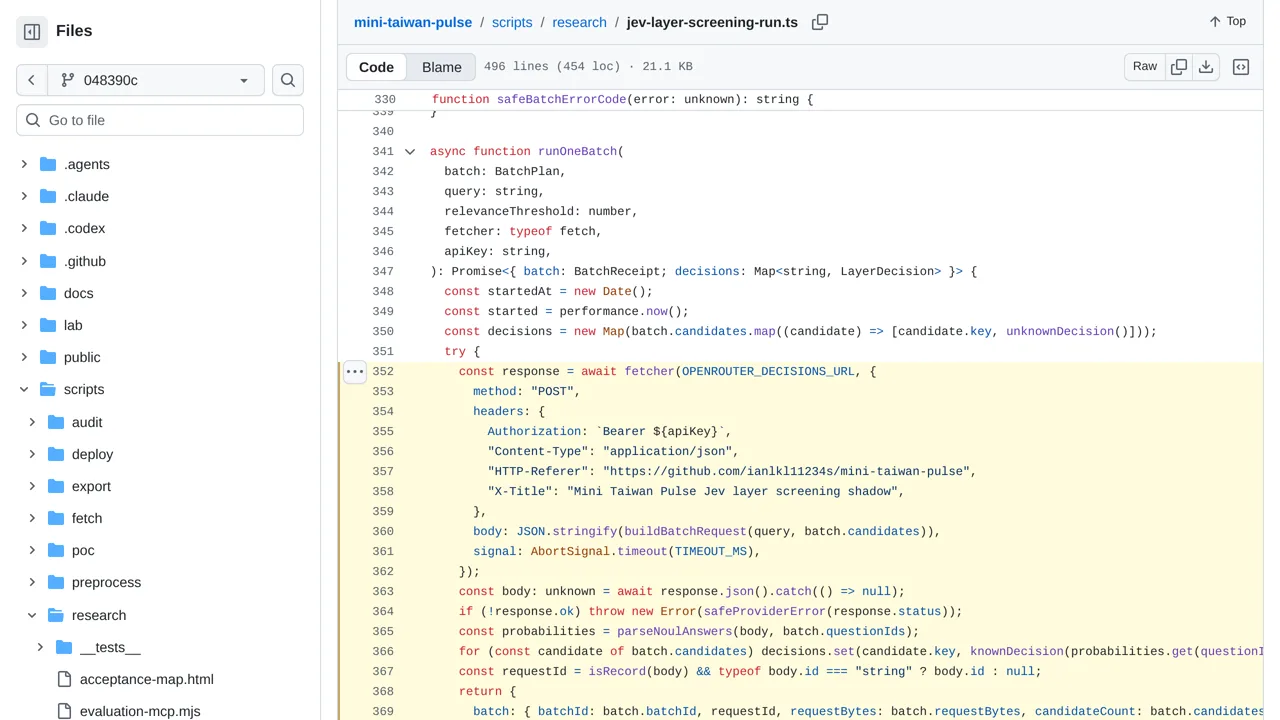Click line number 341

383,151
